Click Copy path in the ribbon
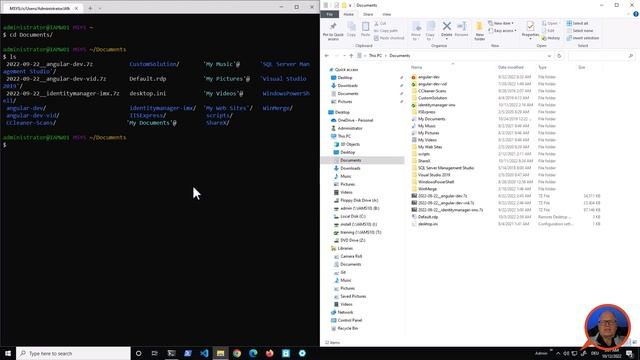 coord(386,31)
